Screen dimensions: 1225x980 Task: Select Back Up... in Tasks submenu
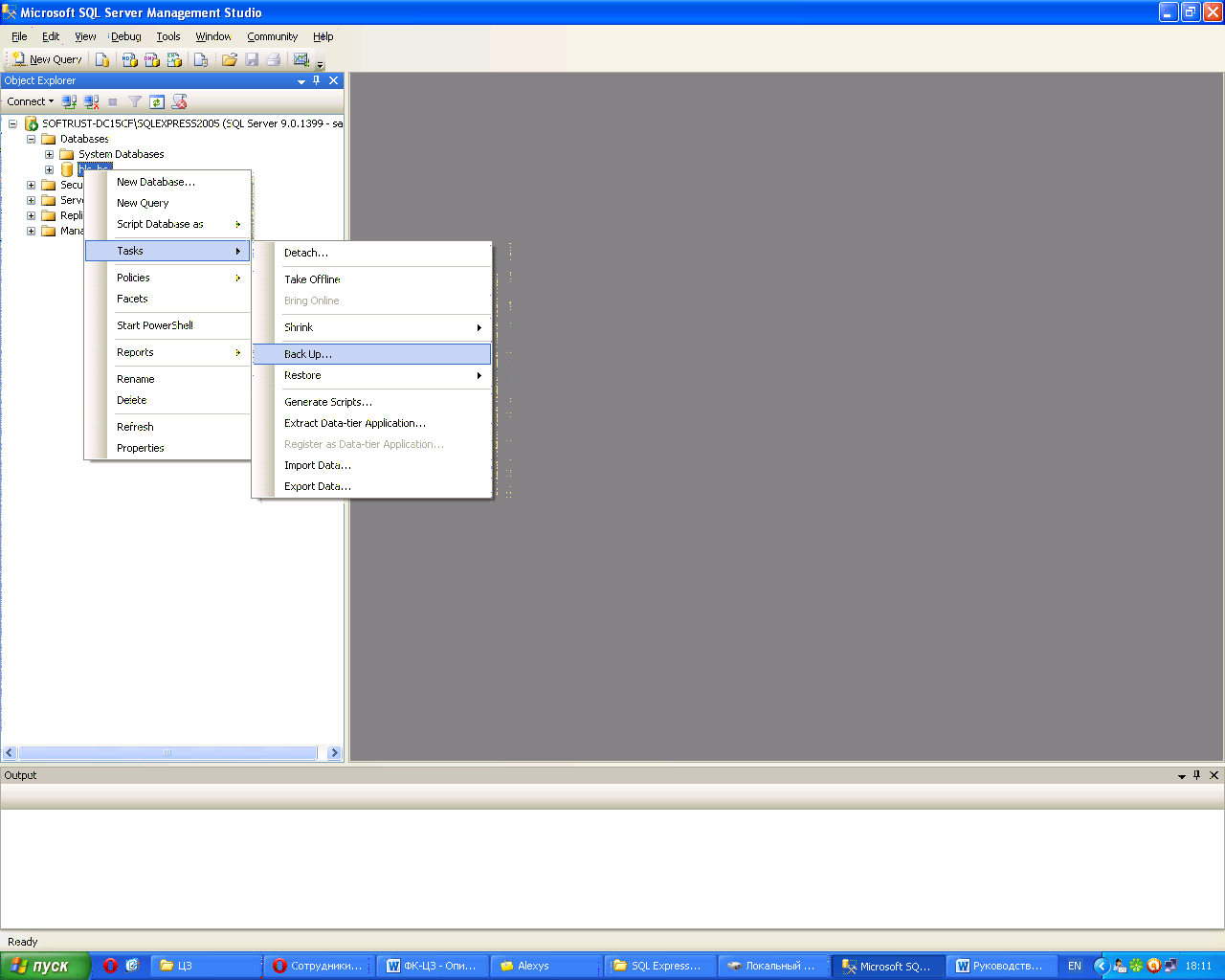pyautogui.click(x=372, y=354)
